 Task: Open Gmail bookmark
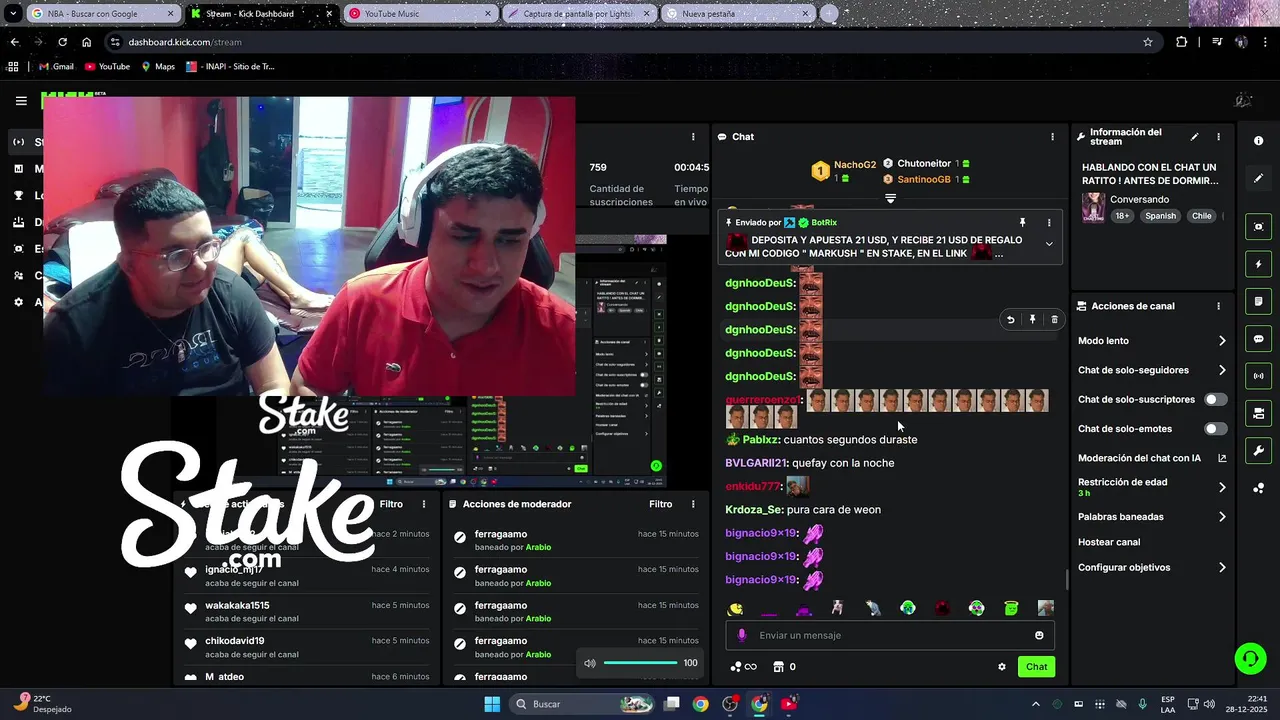point(56,67)
